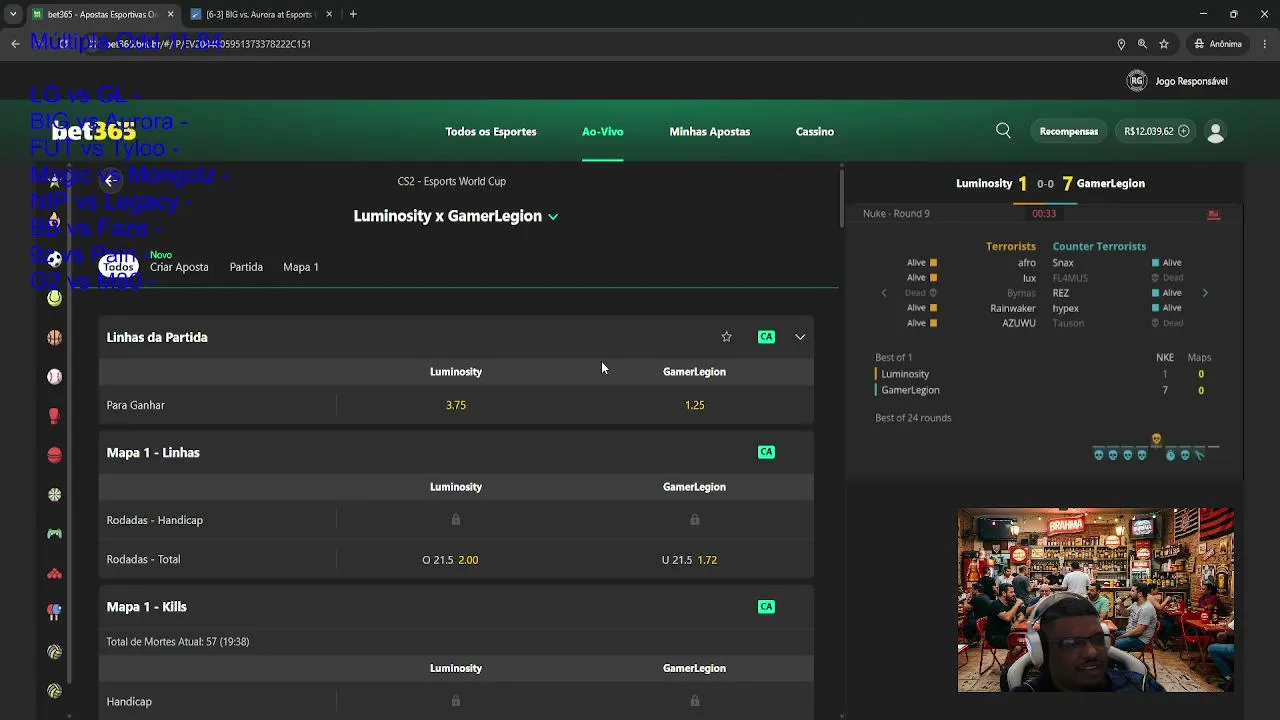The height and width of the screenshot is (720, 1280).
Task: Select the table tennis paddles icon
Action: pyautogui.click(x=54, y=612)
